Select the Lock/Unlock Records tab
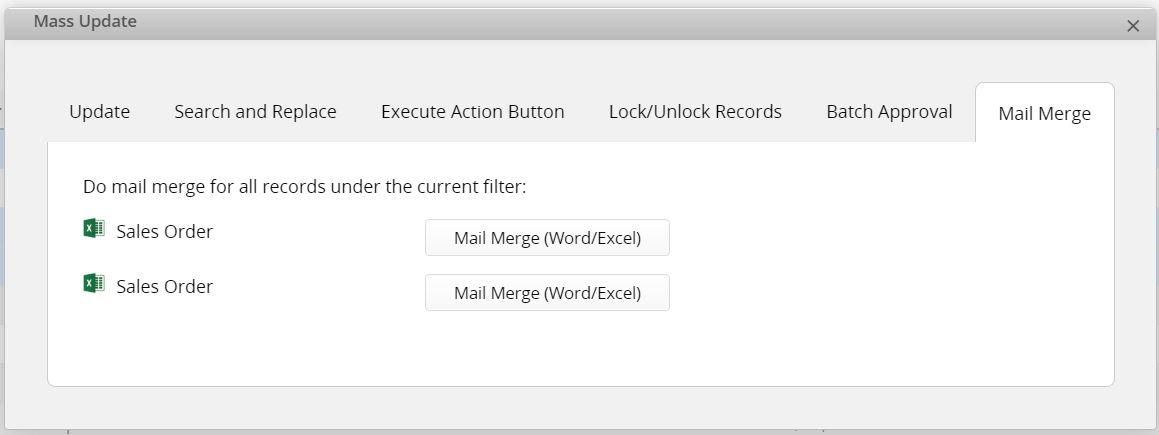Image resolution: width=1159 pixels, height=435 pixels. [695, 112]
